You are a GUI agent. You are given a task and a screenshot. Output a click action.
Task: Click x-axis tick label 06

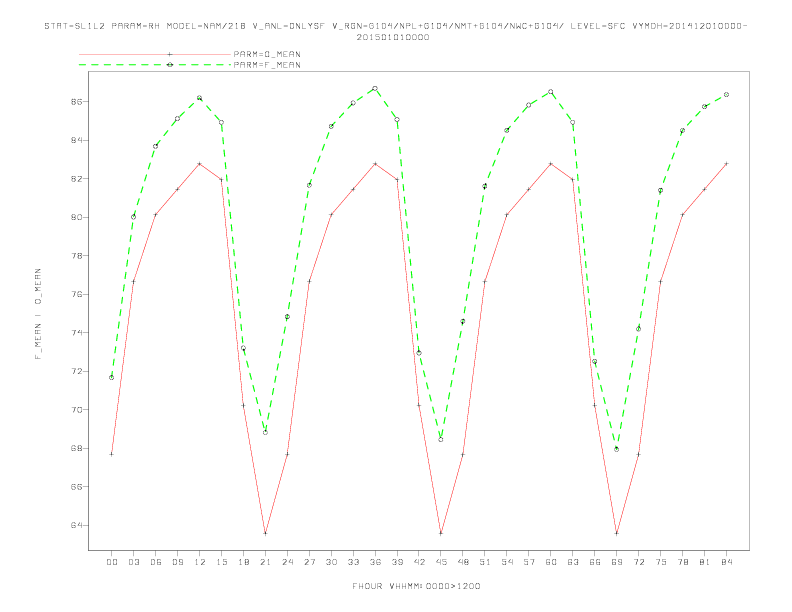pyautogui.click(x=156, y=562)
